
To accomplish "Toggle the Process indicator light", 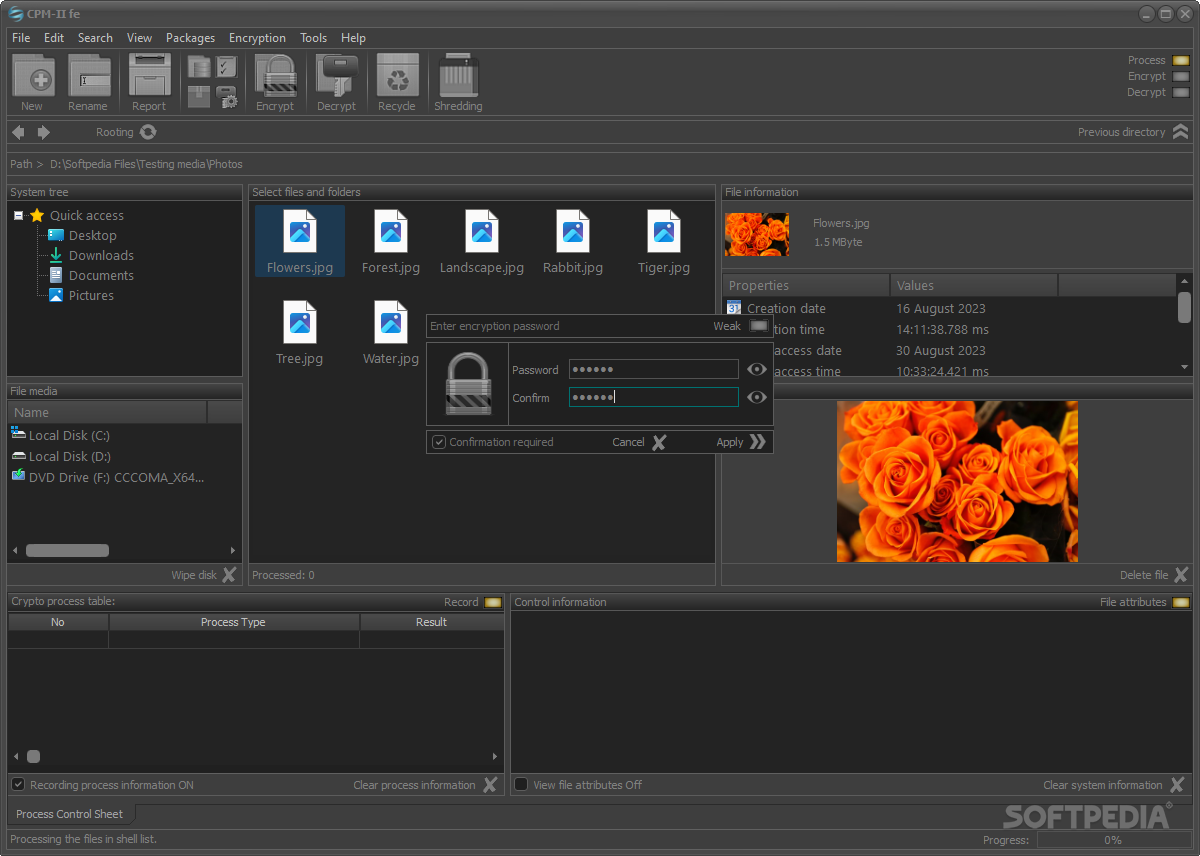I will click(x=1181, y=60).
